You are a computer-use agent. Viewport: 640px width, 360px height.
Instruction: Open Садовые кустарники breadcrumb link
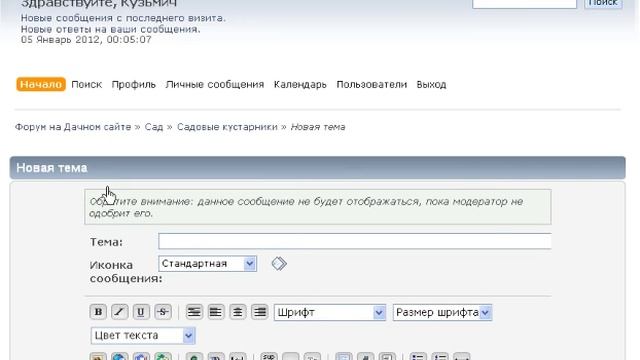[227, 127]
